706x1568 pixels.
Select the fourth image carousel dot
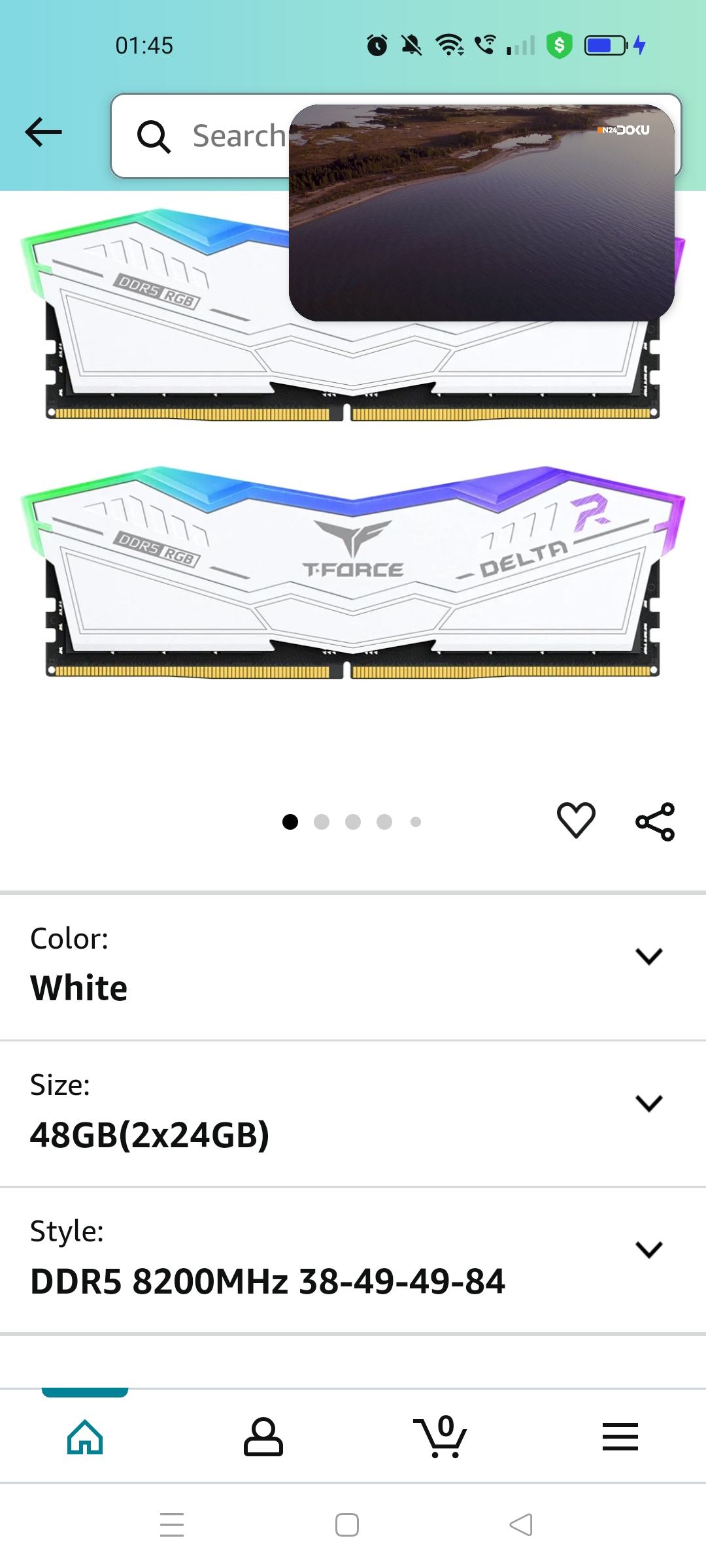pos(384,822)
